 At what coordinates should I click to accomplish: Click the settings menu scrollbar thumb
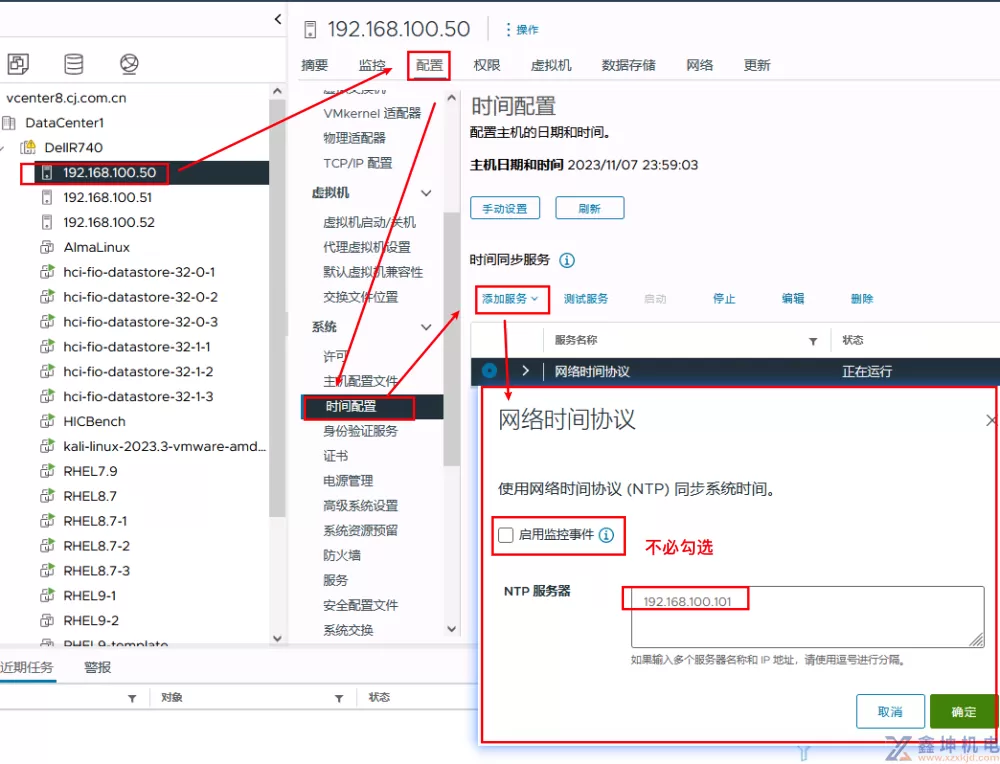pos(452,338)
